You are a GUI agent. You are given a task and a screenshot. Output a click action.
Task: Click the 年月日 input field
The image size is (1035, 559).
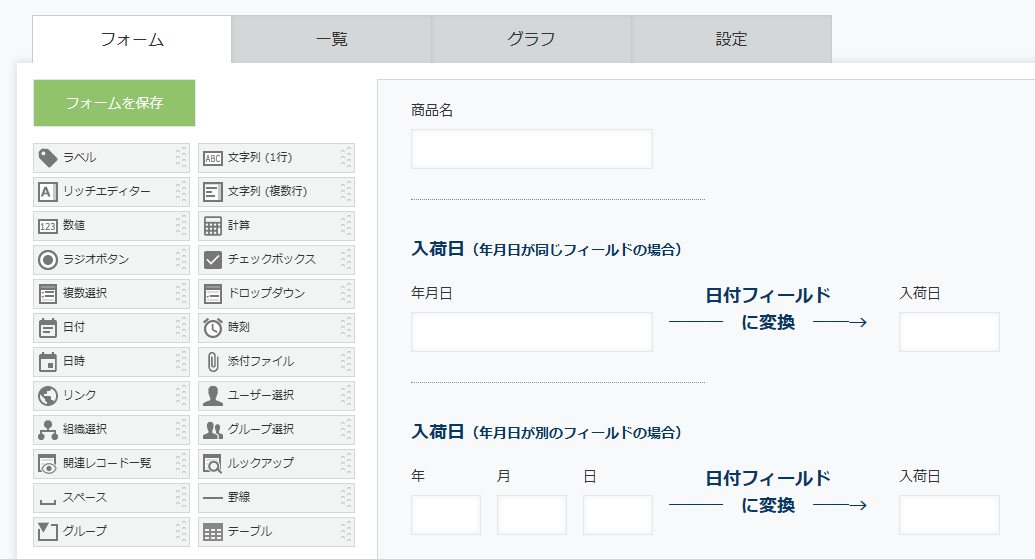click(532, 332)
